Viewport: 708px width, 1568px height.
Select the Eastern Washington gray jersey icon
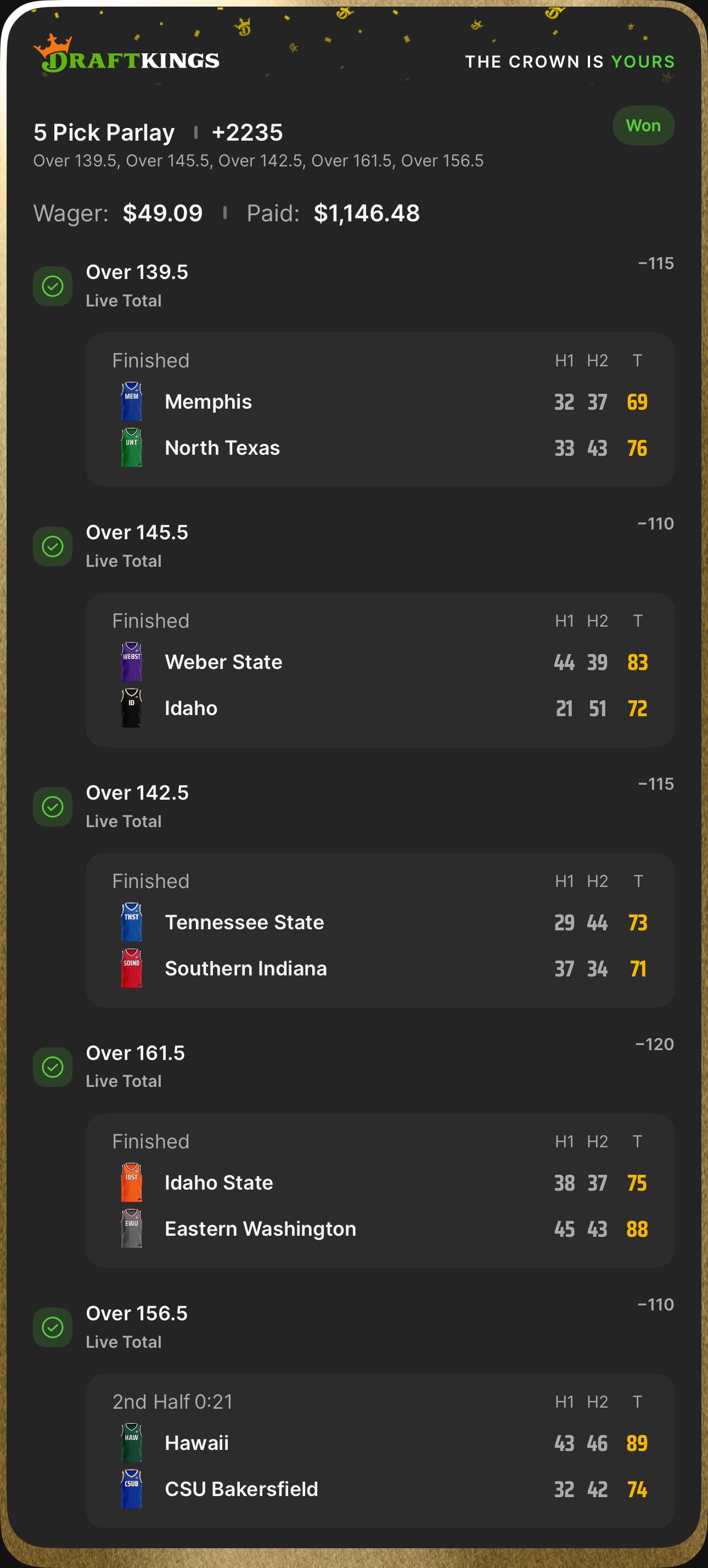[x=131, y=1229]
